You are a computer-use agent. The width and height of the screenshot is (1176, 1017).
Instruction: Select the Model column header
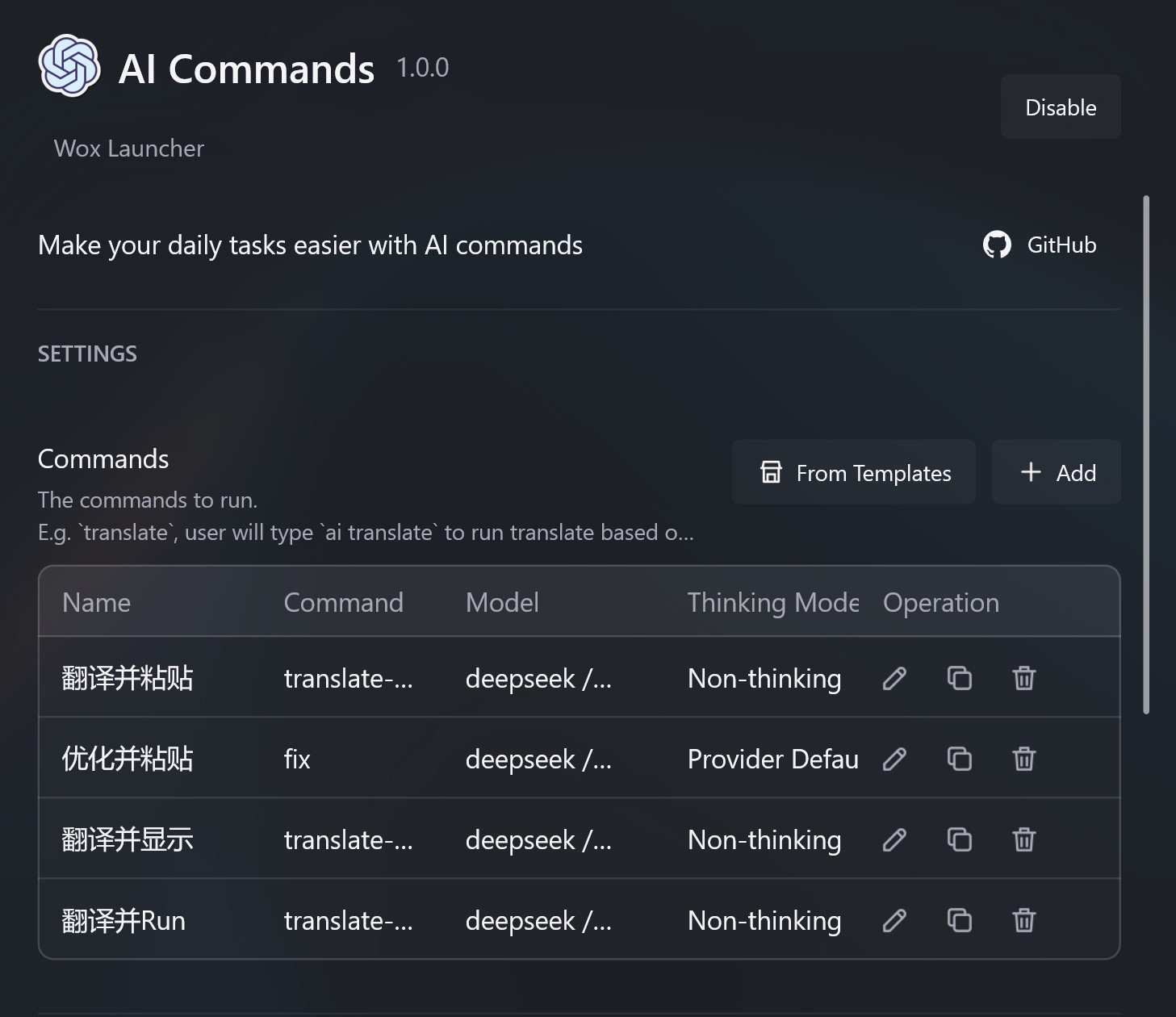pyautogui.click(x=502, y=602)
